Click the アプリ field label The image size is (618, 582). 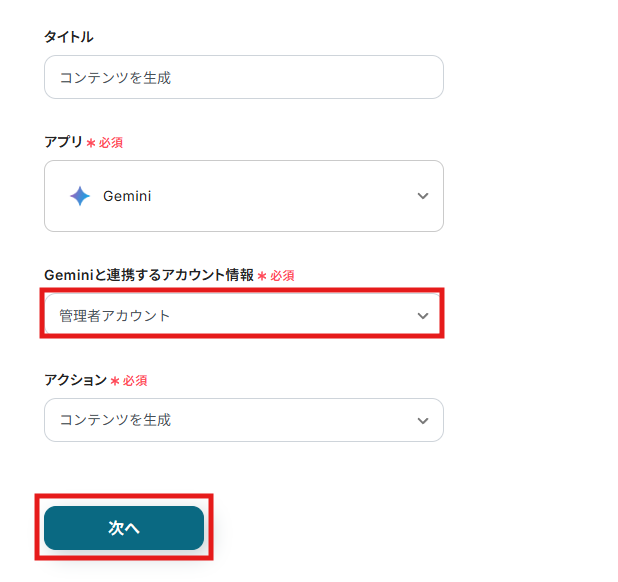pos(63,142)
